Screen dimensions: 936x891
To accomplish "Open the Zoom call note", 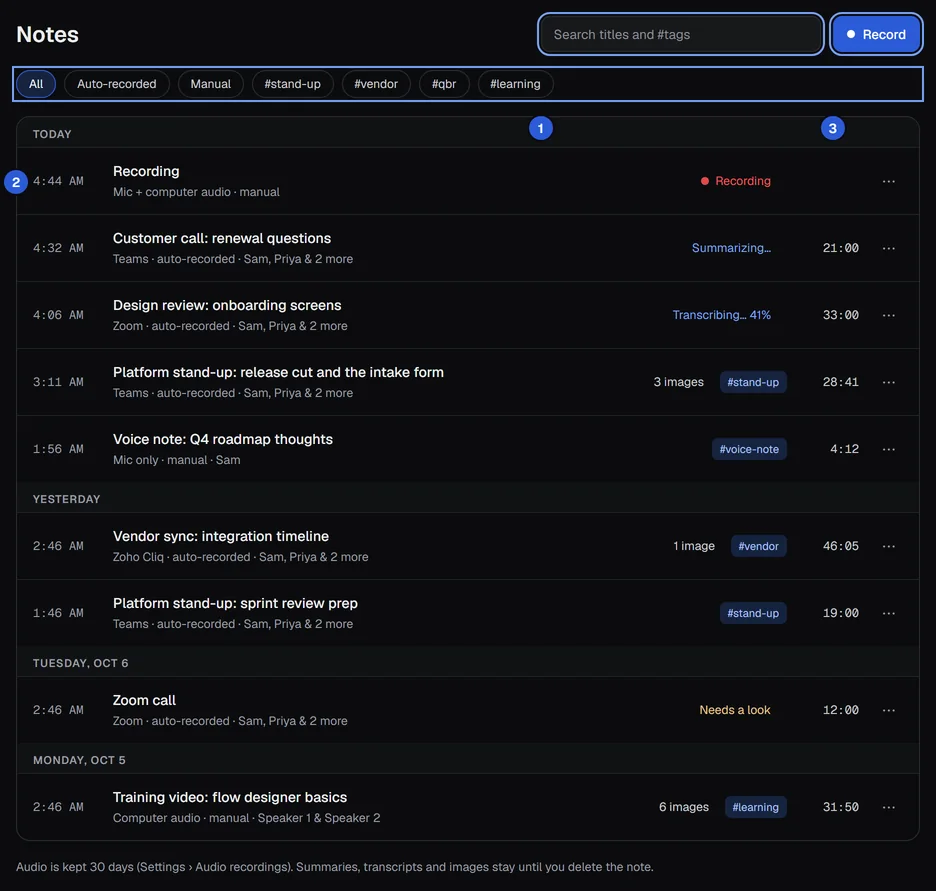I will point(144,700).
